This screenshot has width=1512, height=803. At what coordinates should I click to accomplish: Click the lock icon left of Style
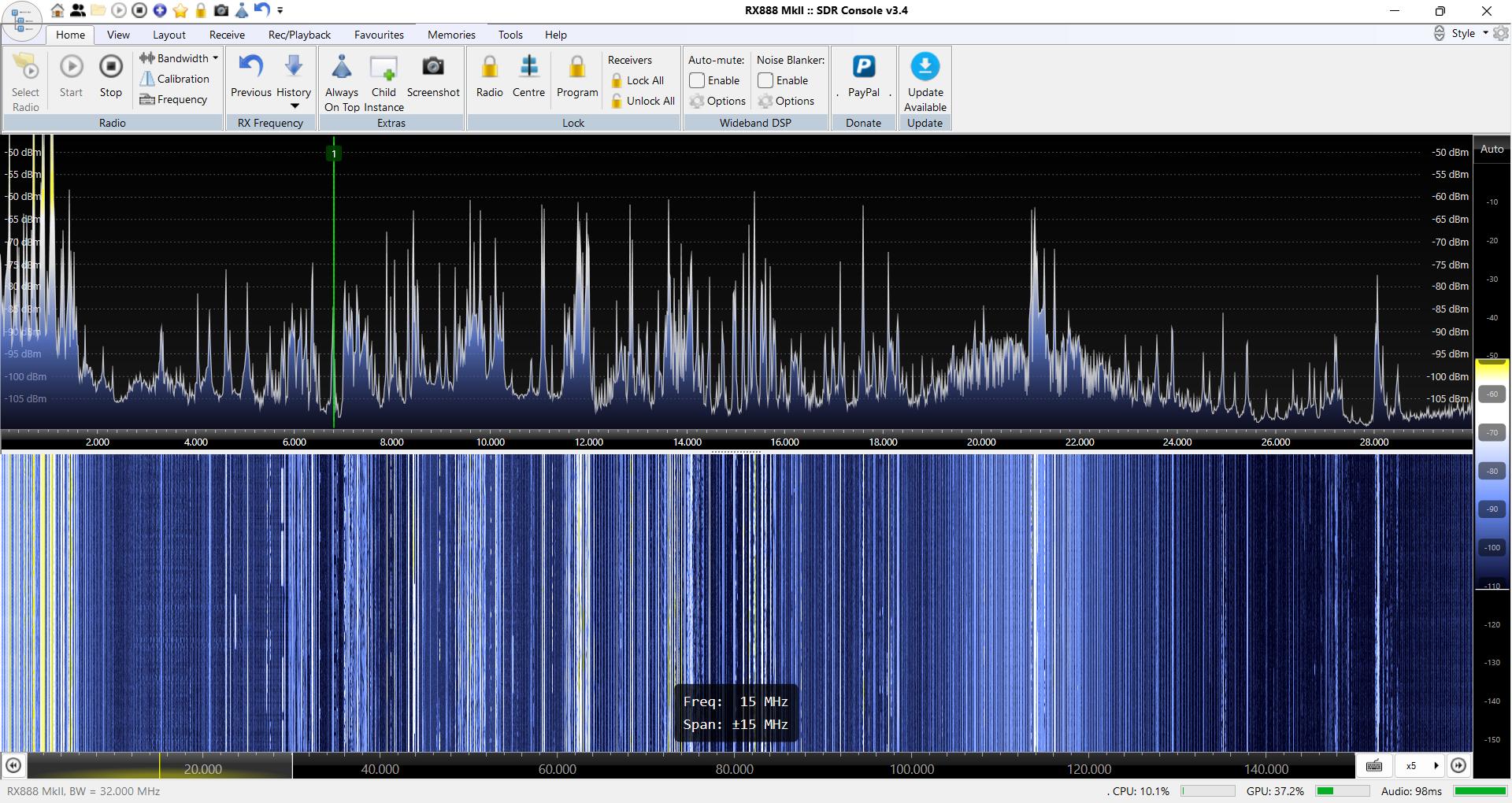(x=1439, y=33)
